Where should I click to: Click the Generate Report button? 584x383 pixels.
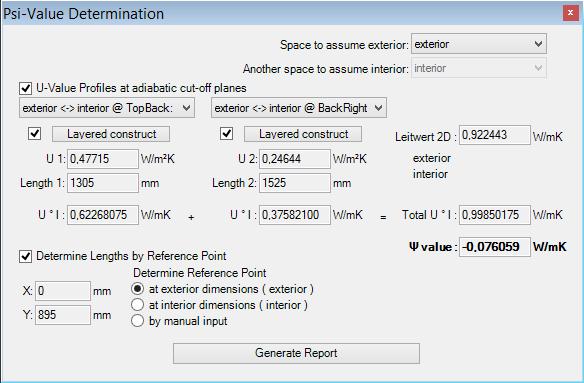click(296, 353)
